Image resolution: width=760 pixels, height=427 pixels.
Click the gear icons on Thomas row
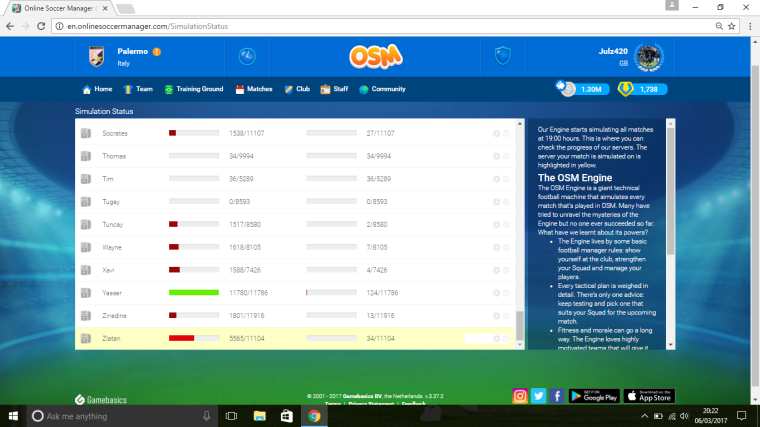(501, 156)
